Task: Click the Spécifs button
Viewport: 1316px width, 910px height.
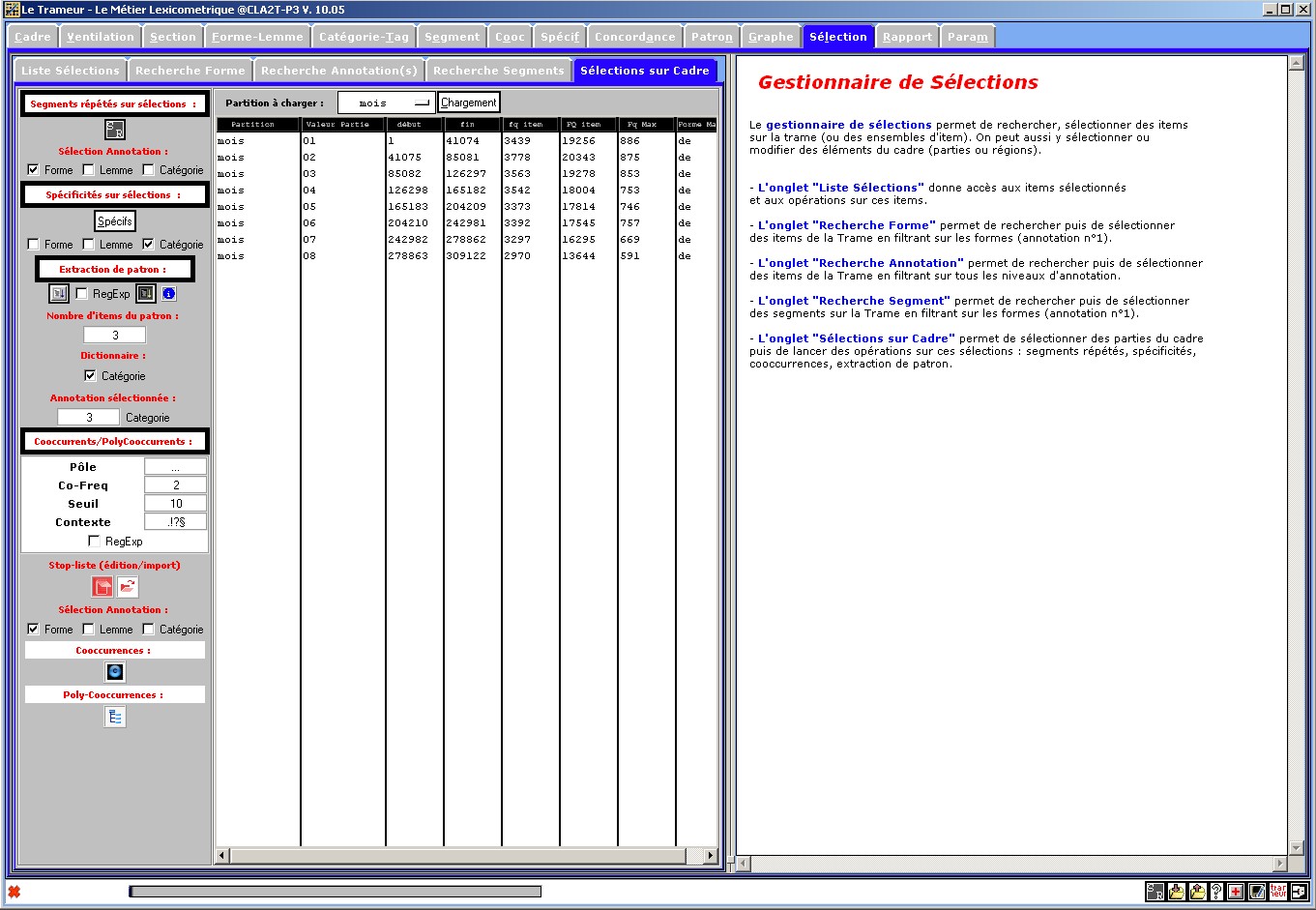Action: point(115,221)
